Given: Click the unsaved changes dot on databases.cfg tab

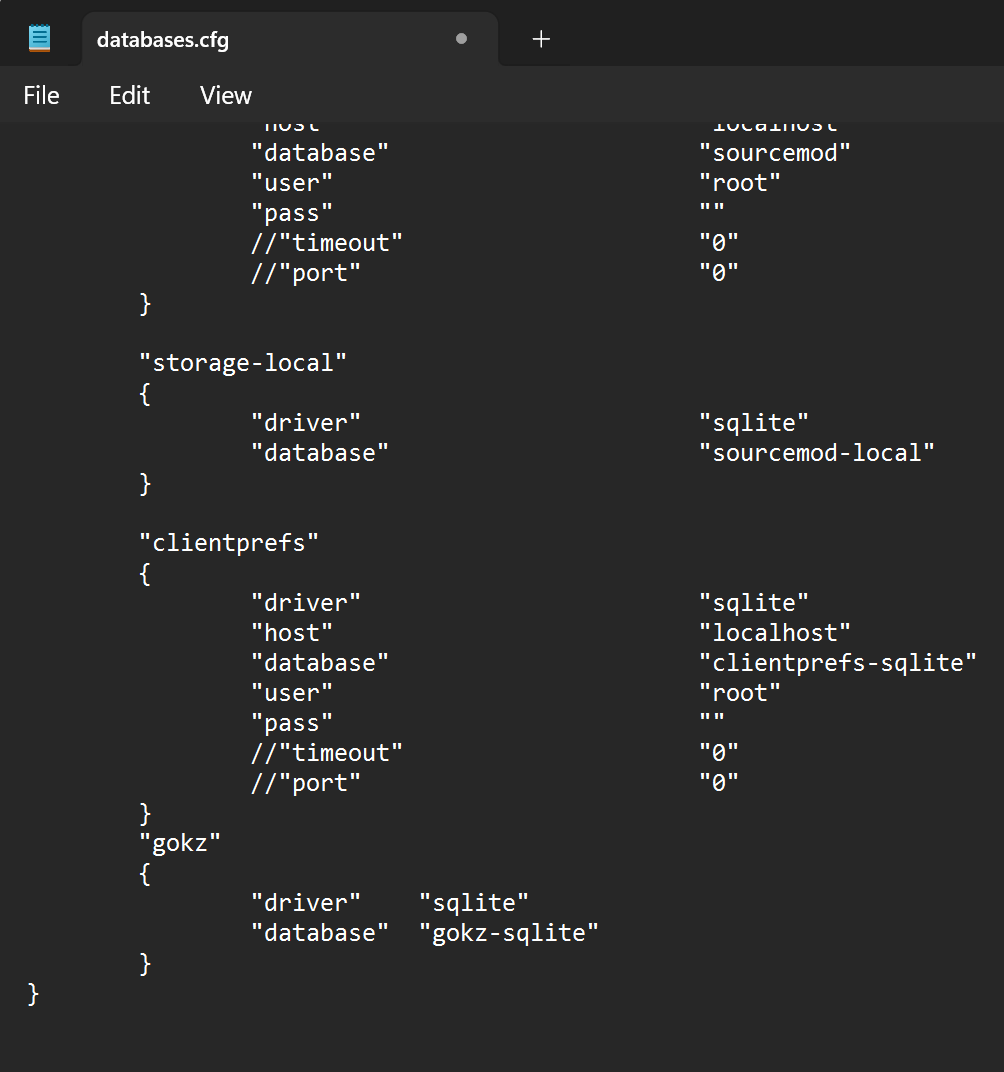Looking at the screenshot, I should coord(461,40).
